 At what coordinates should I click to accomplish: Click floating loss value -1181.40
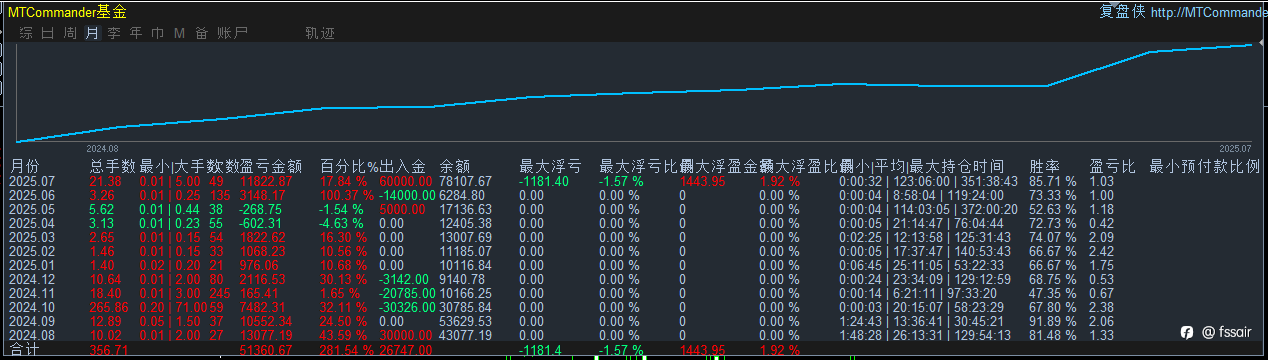545,181
